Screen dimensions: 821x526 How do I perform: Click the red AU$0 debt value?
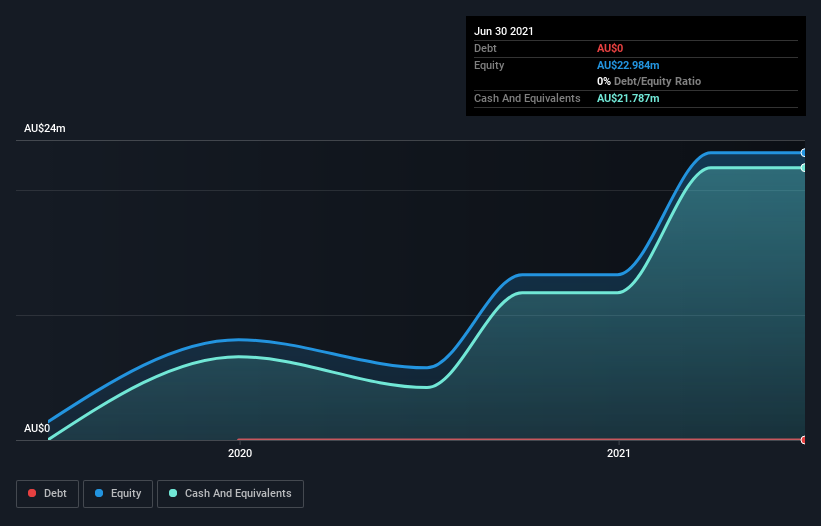(610, 48)
